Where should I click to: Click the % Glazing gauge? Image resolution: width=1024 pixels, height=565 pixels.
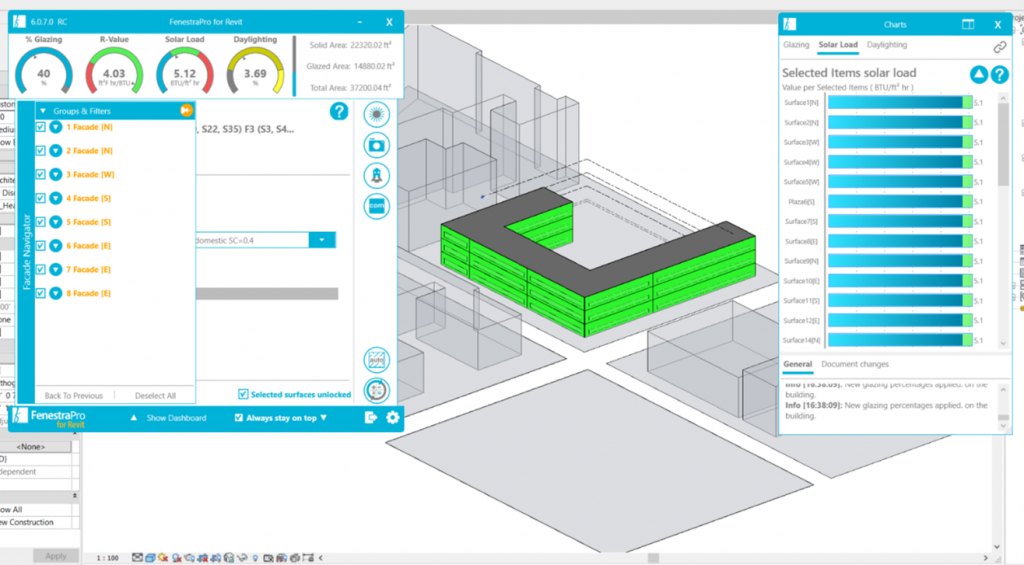(44, 72)
